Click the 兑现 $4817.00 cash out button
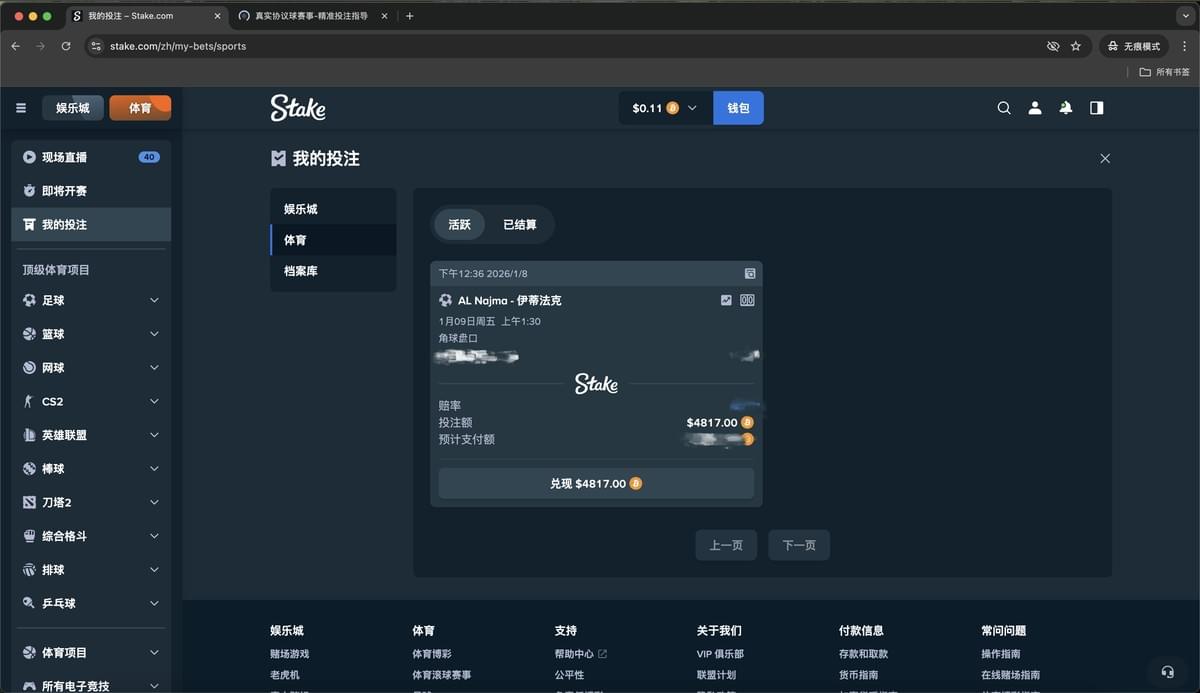The height and width of the screenshot is (693, 1200). pos(596,483)
